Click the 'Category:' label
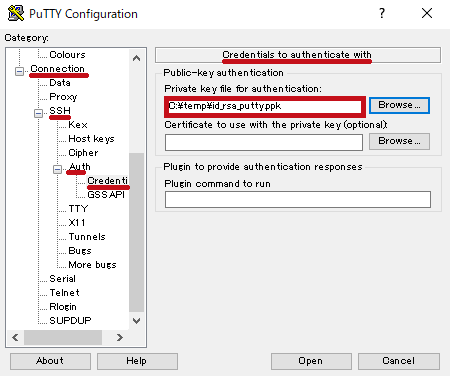The width and height of the screenshot is (450, 376). [26, 38]
